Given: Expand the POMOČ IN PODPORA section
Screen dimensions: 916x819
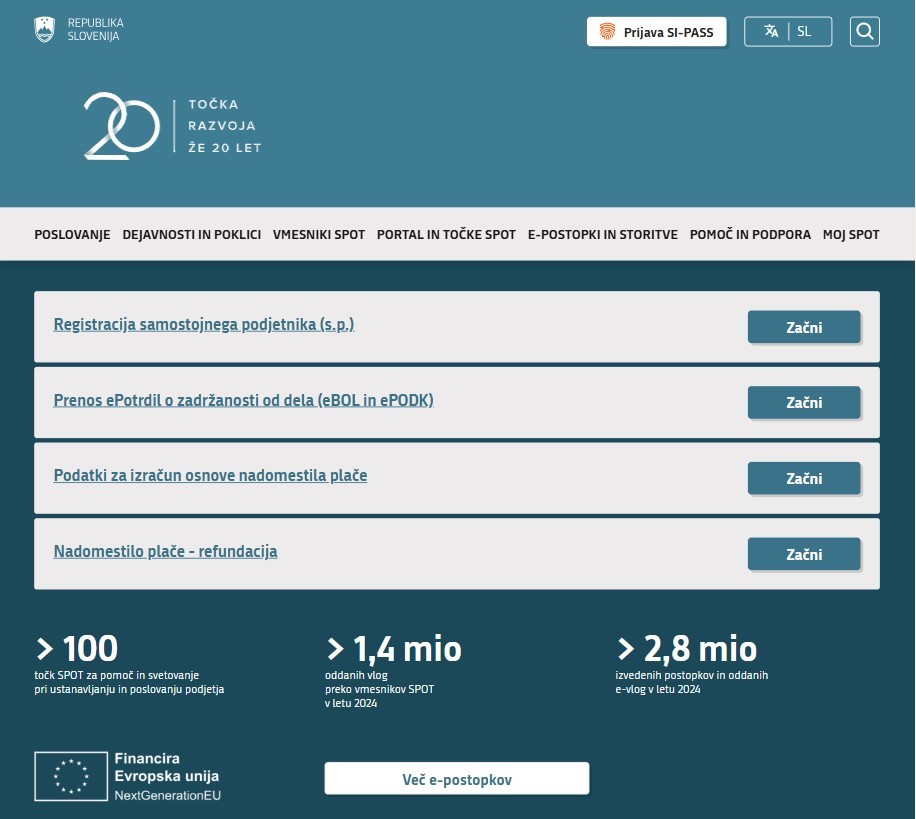Looking at the screenshot, I should (x=750, y=234).
